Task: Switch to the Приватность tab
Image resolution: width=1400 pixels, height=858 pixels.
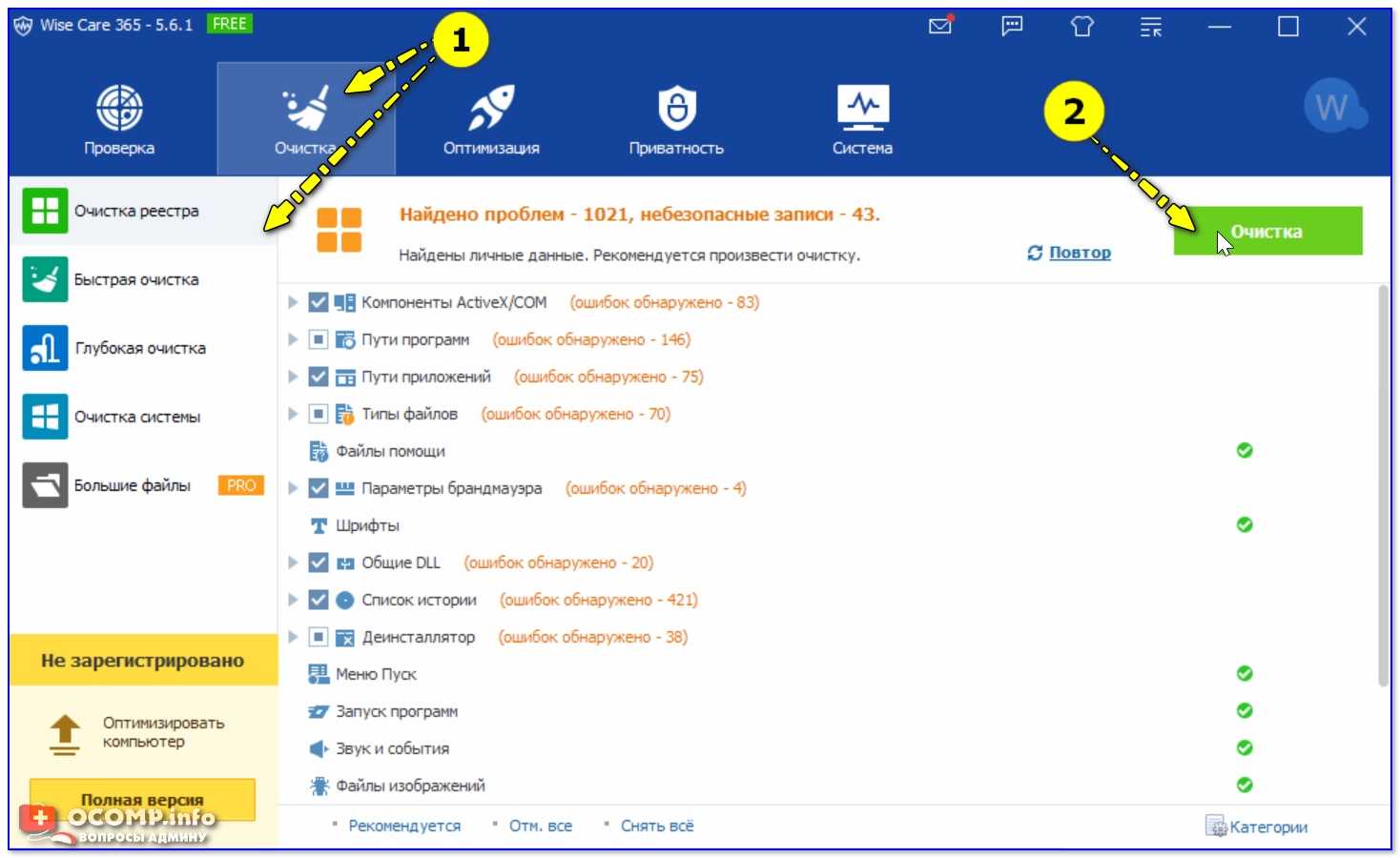Action: 676,119
